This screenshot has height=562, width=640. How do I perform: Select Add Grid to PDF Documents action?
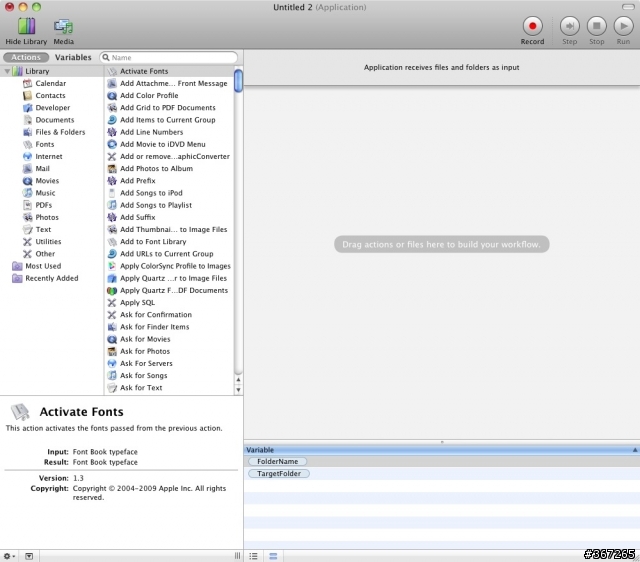(169, 108)
